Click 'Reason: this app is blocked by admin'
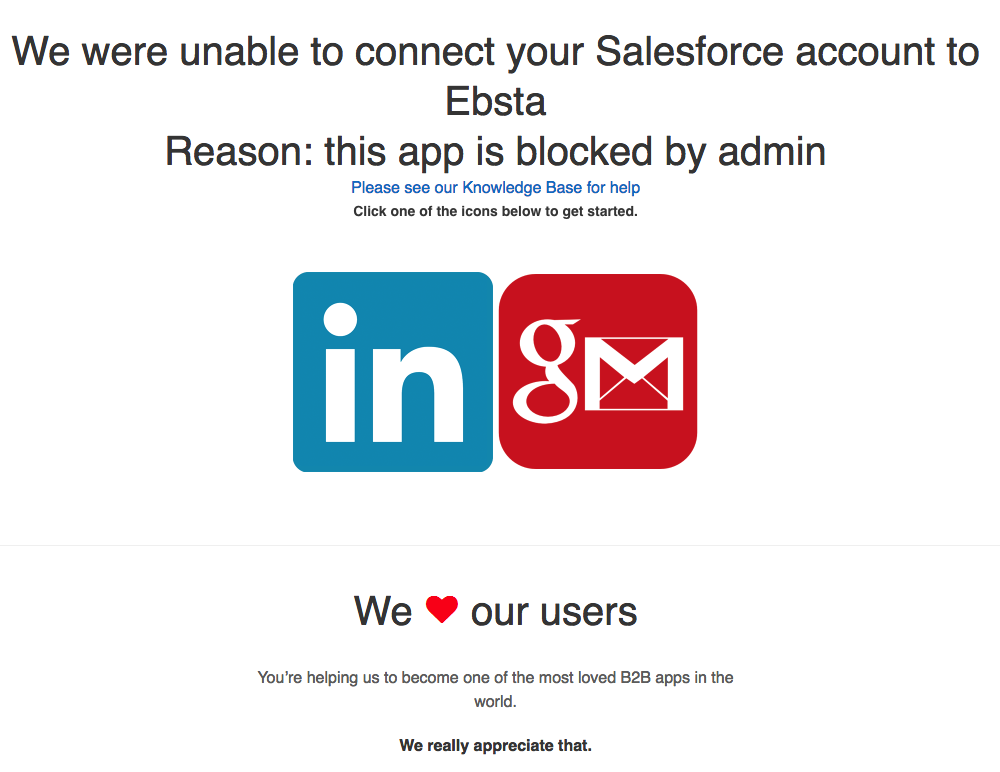The height and width of the screenshot is (772, 1000). point(495,152)
